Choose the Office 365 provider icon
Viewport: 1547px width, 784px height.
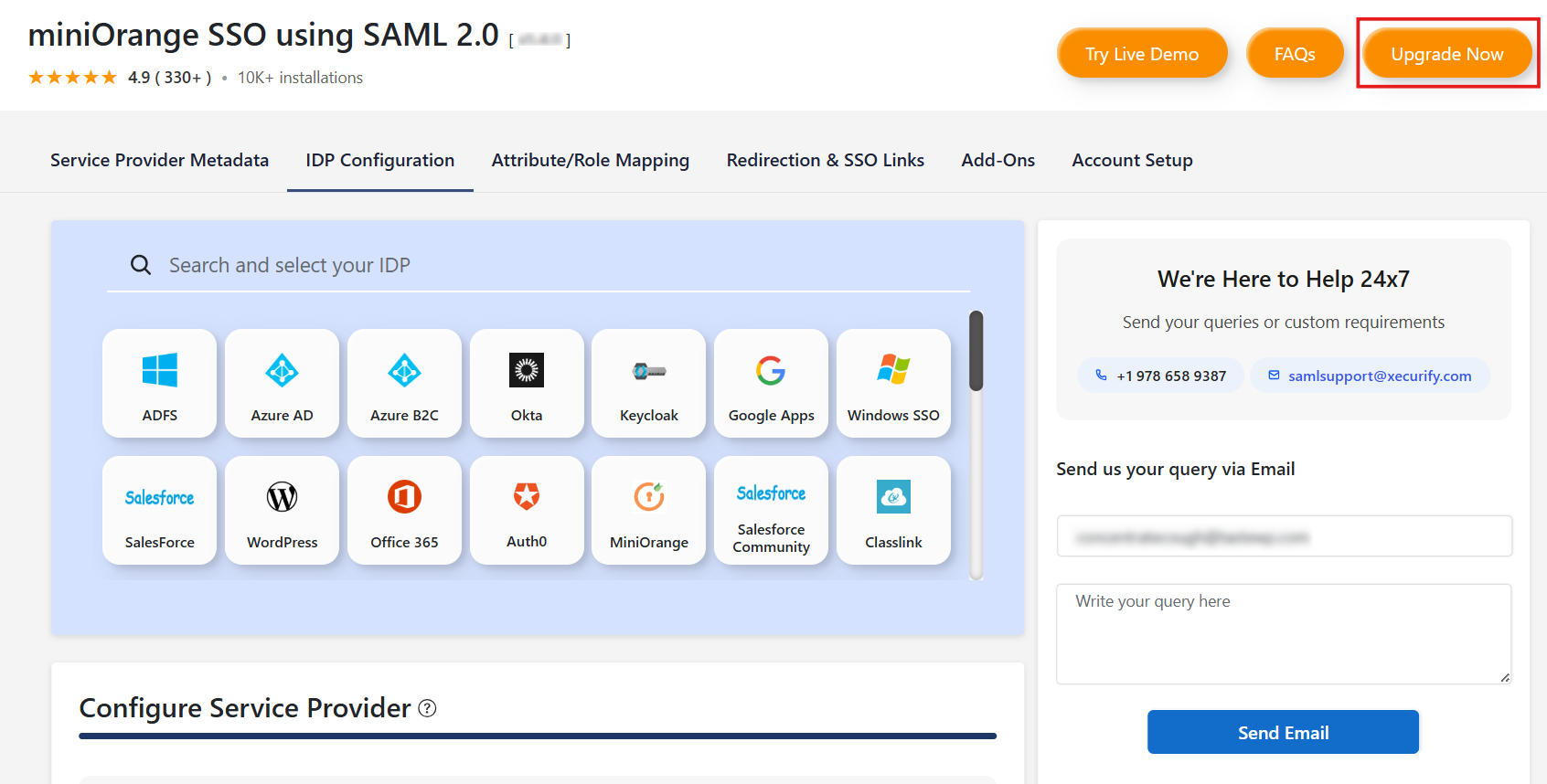404,510
